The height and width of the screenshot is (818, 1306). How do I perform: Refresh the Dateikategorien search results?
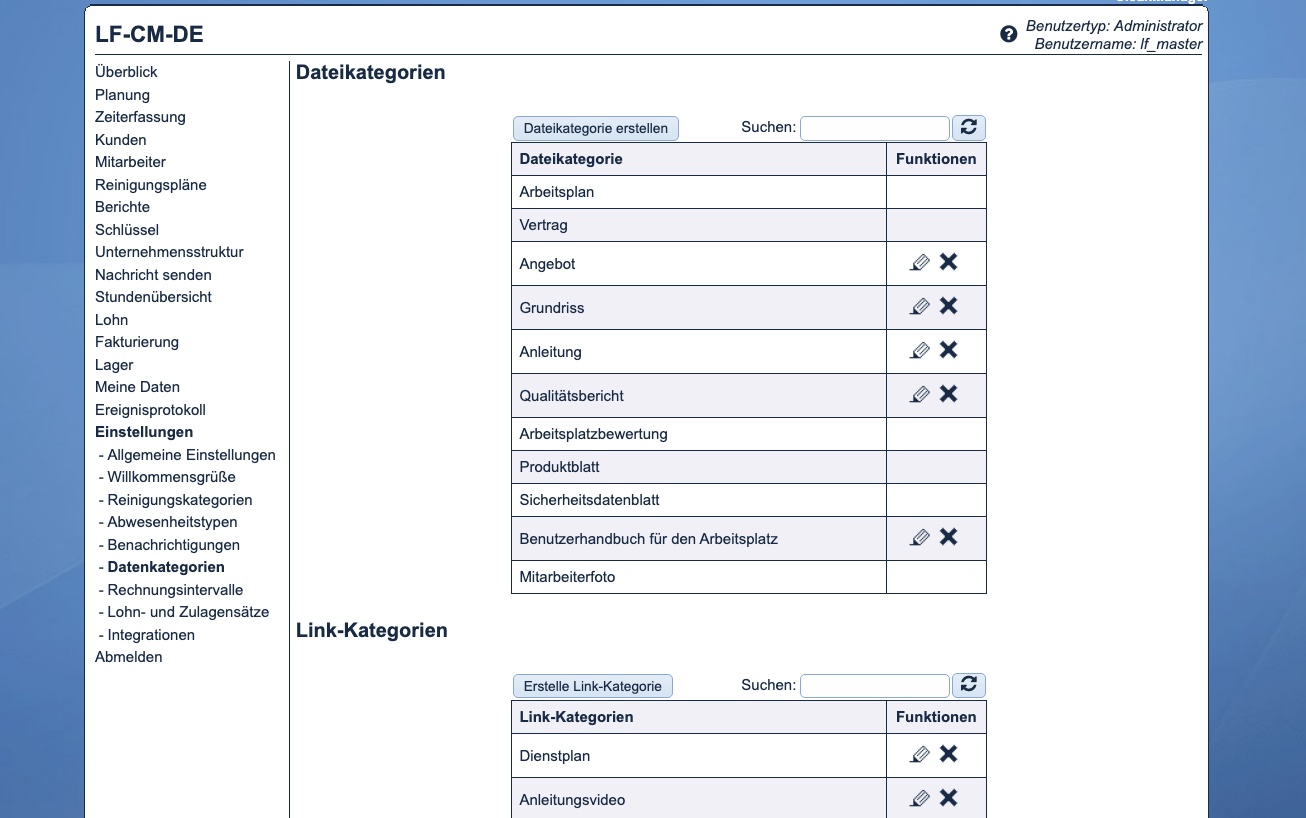(x=967, y=127)
